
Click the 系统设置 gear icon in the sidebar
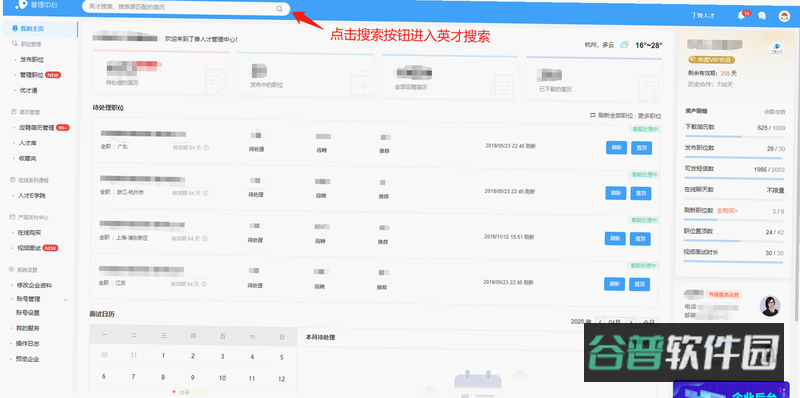(x=12, y=269)
